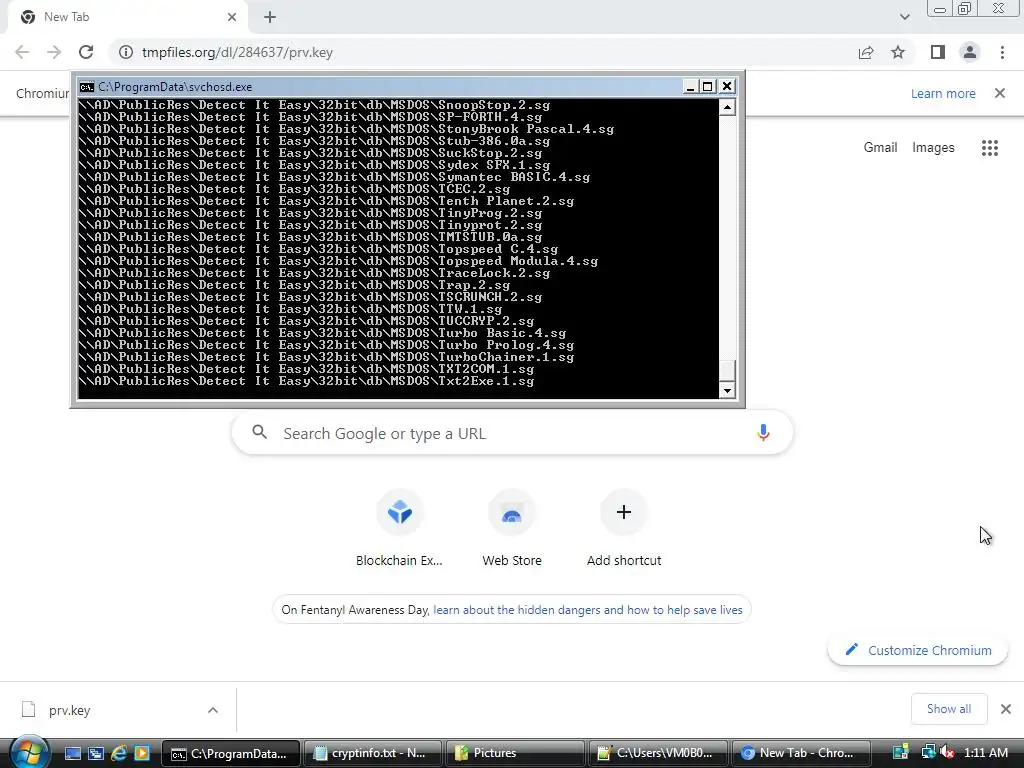1024x768 pixels.
Task: Open the svchosd.exe console system menu icon
Action: 86,87
